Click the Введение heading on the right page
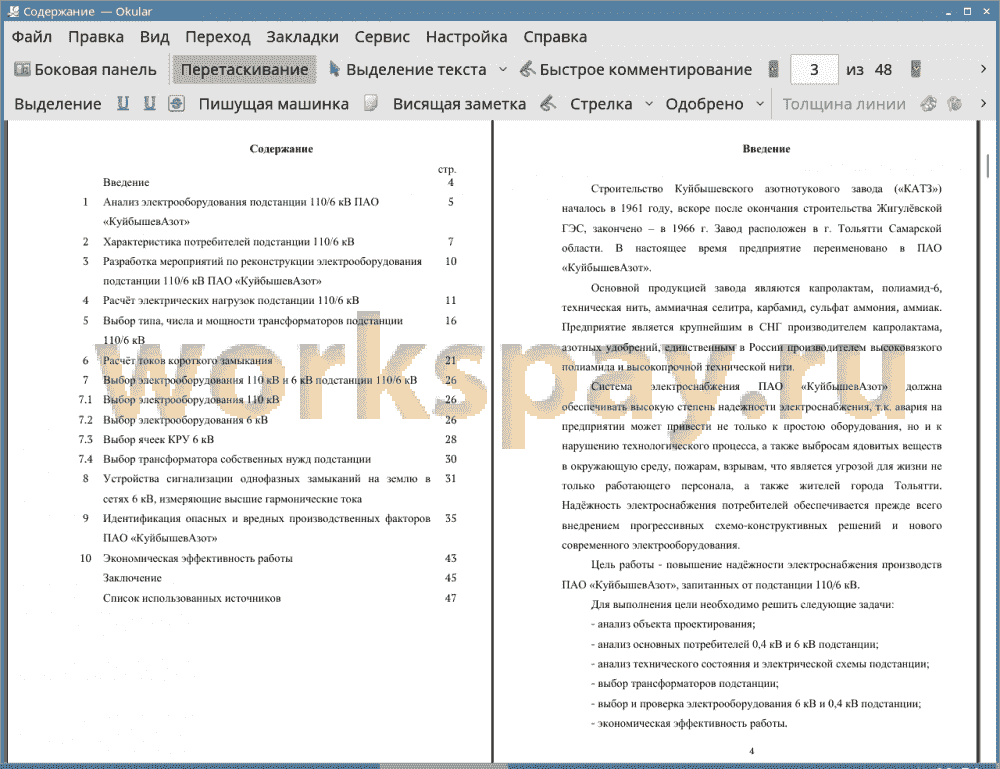 click(x=766, y=149)
